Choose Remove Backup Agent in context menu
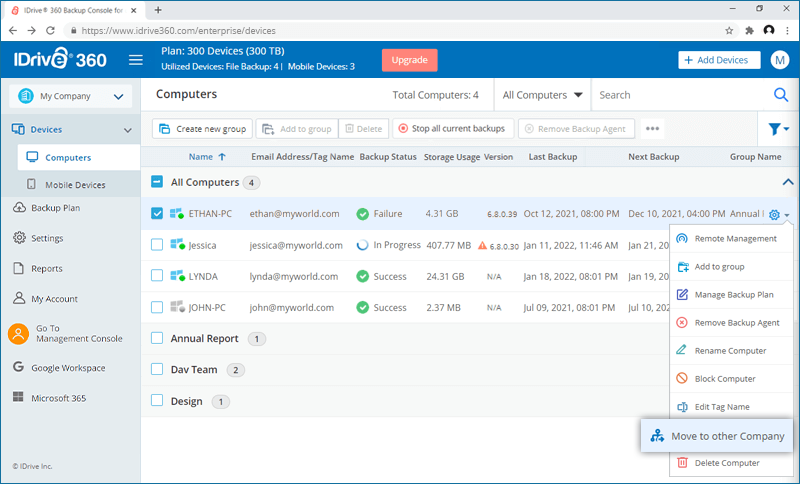The height and width of the screenshot is (484, 800). coord(731,322)
